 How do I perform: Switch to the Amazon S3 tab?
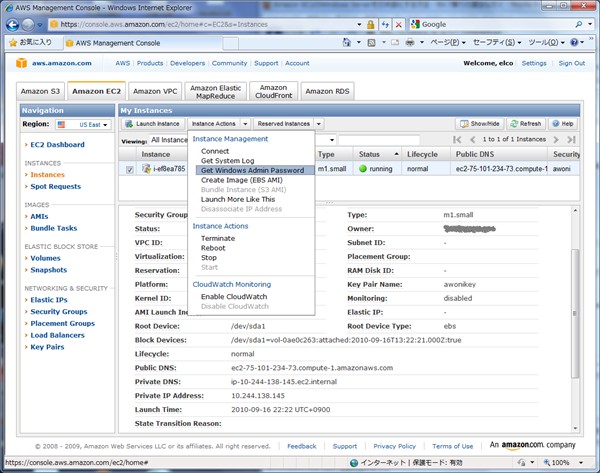point(41,91)
